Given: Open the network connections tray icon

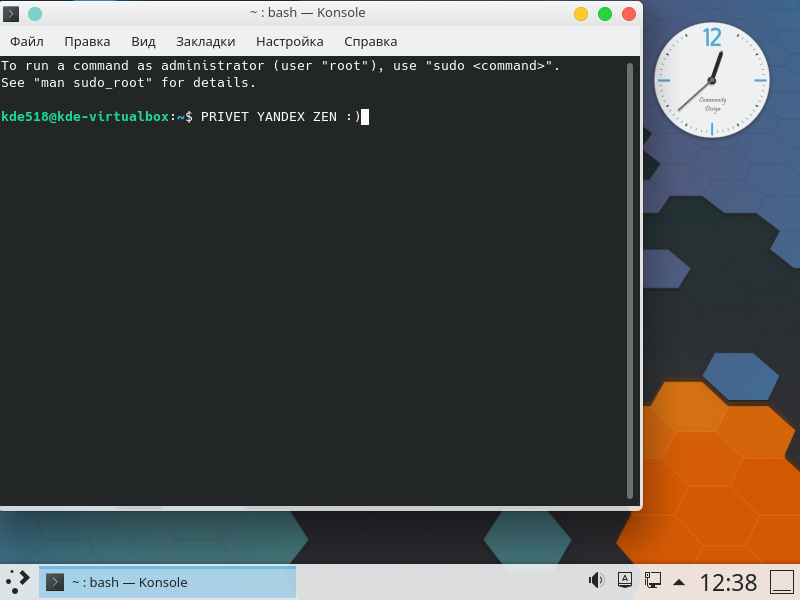Looking at the screenshot, I should (652, 580).
